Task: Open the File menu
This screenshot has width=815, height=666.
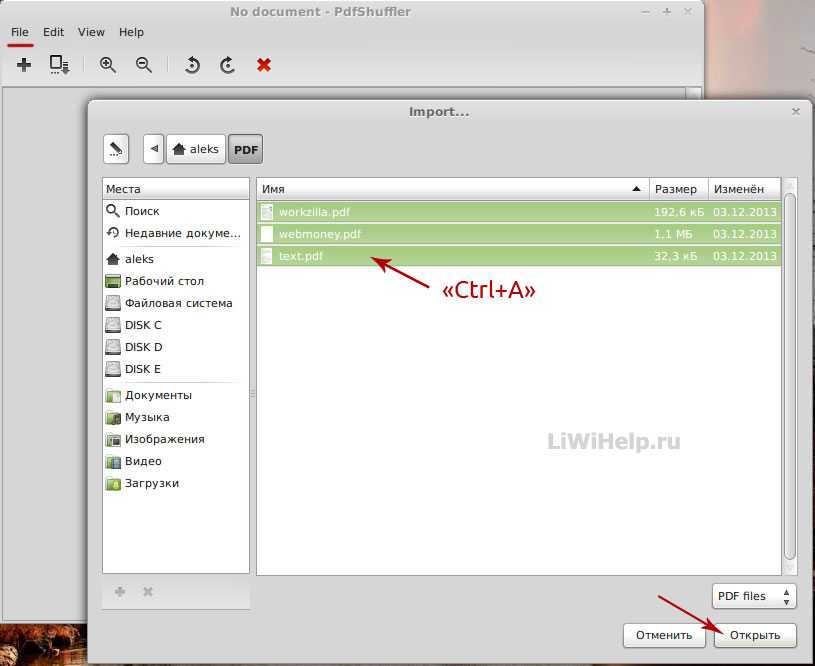Action: click(x=20, y=32)
